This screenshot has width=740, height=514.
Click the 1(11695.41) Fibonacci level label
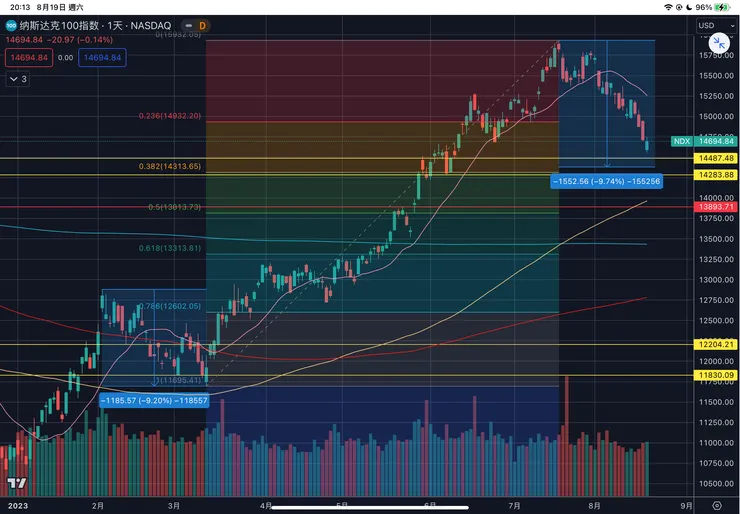coord(178,380)
